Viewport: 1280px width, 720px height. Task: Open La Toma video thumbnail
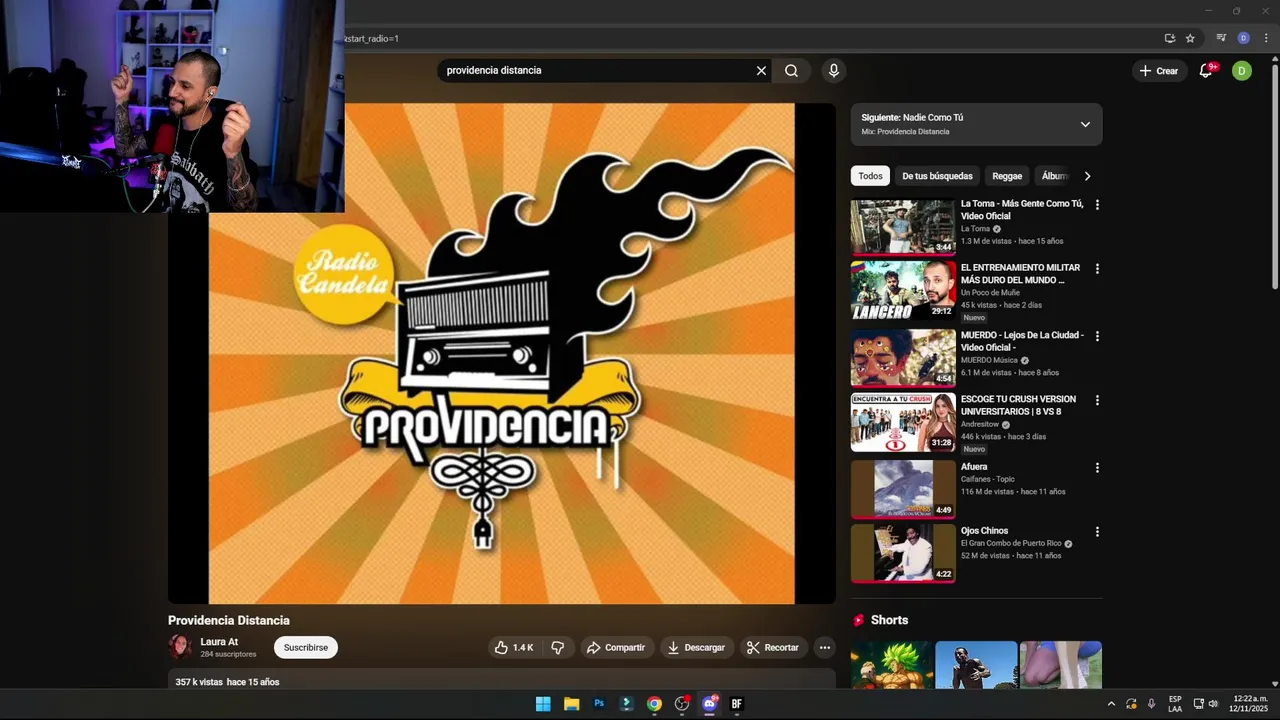point(903,227)
